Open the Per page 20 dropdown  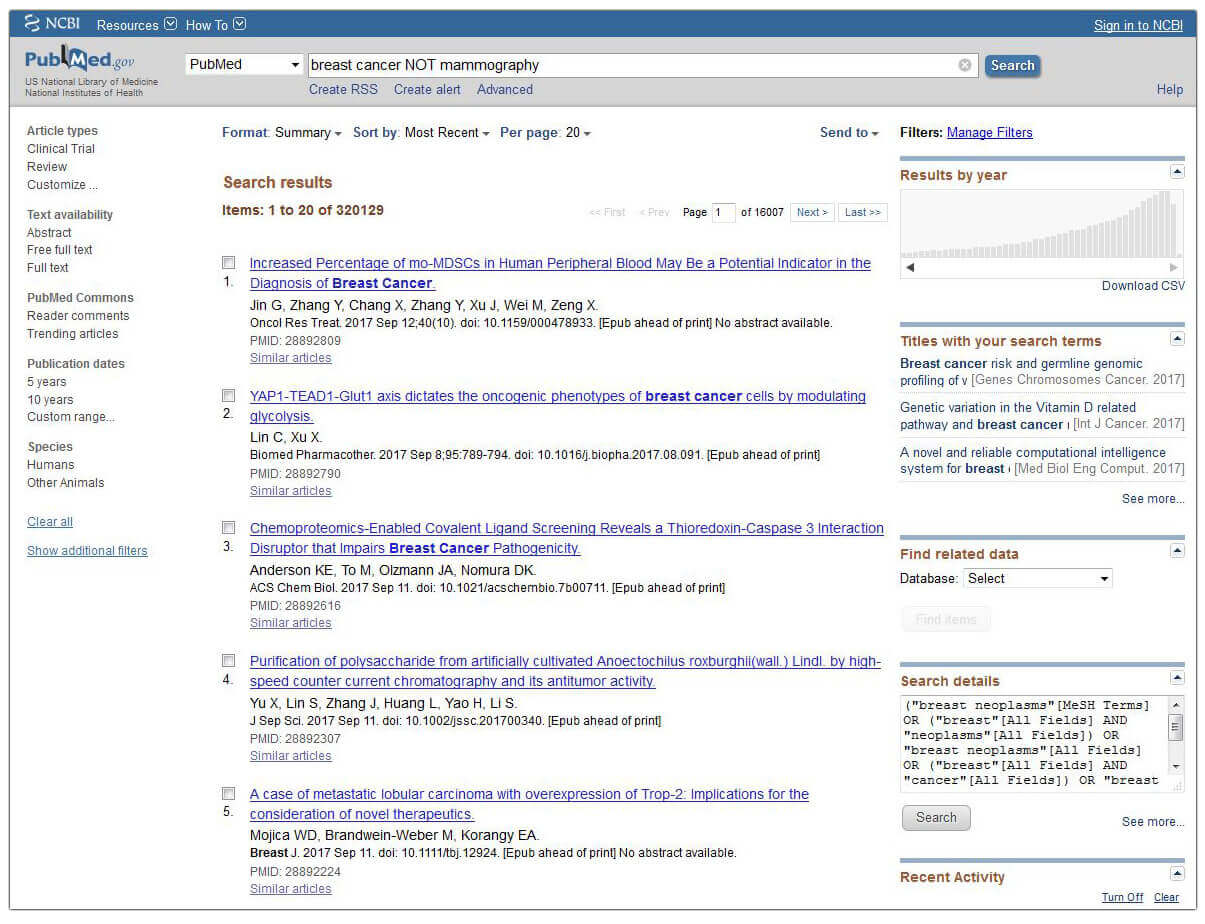(545, 133)
